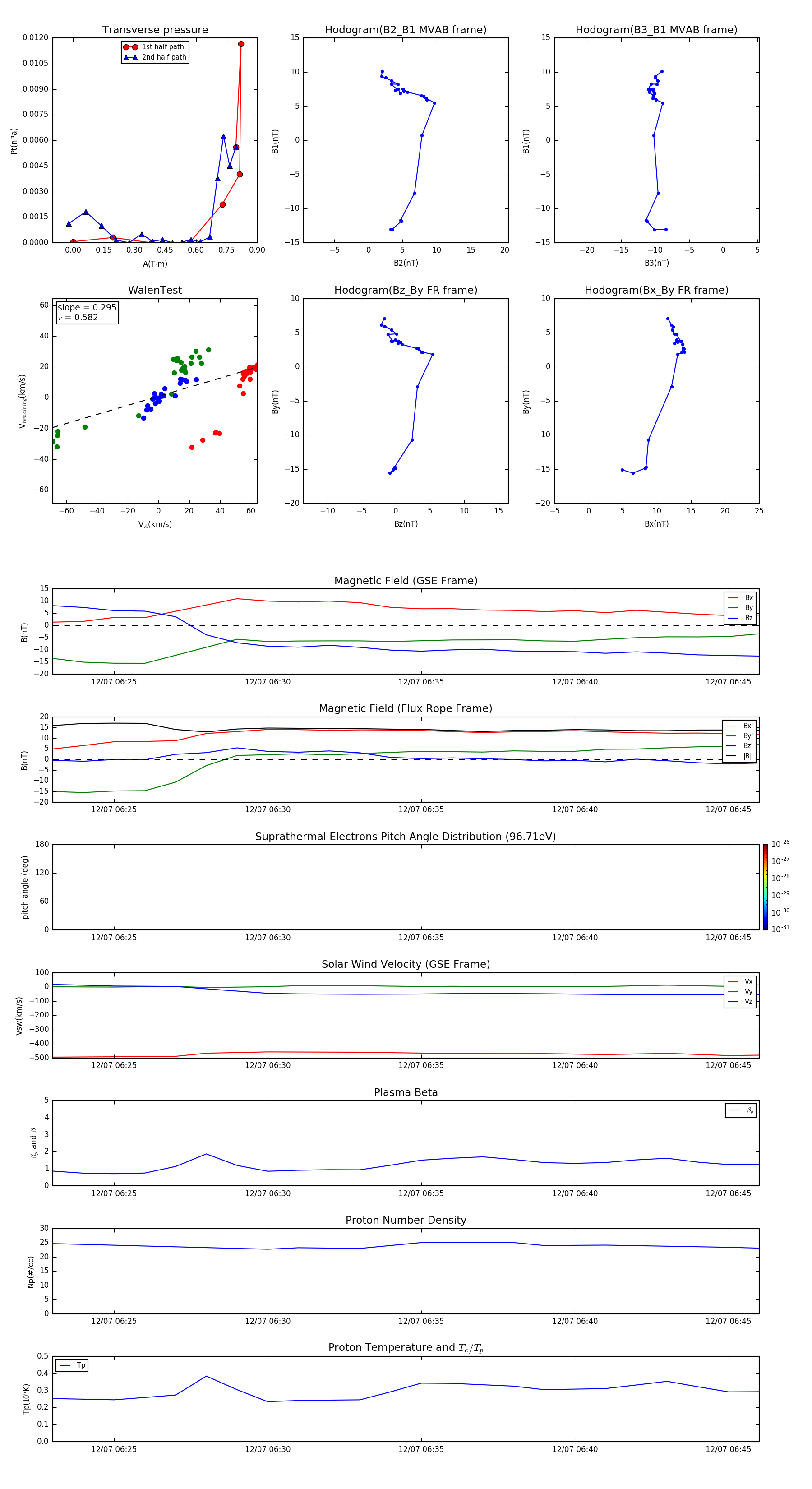Click the 12/07 06:35 tick in the Proton Number Density plot
Viewport: 812px width, 1489px height.
[x=421, y=1321]
